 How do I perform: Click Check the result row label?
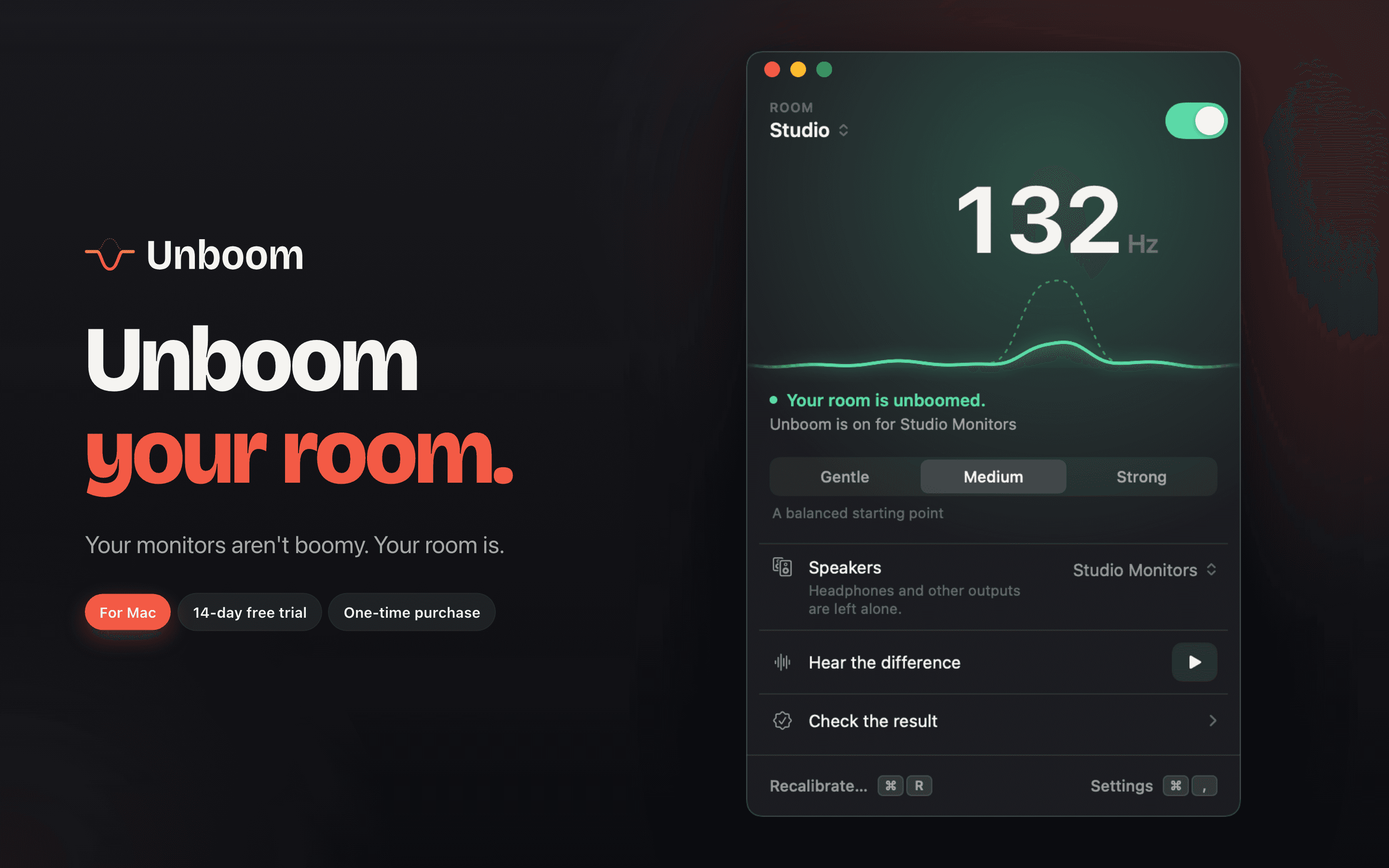pyautogui.click(x=873, y=721)
